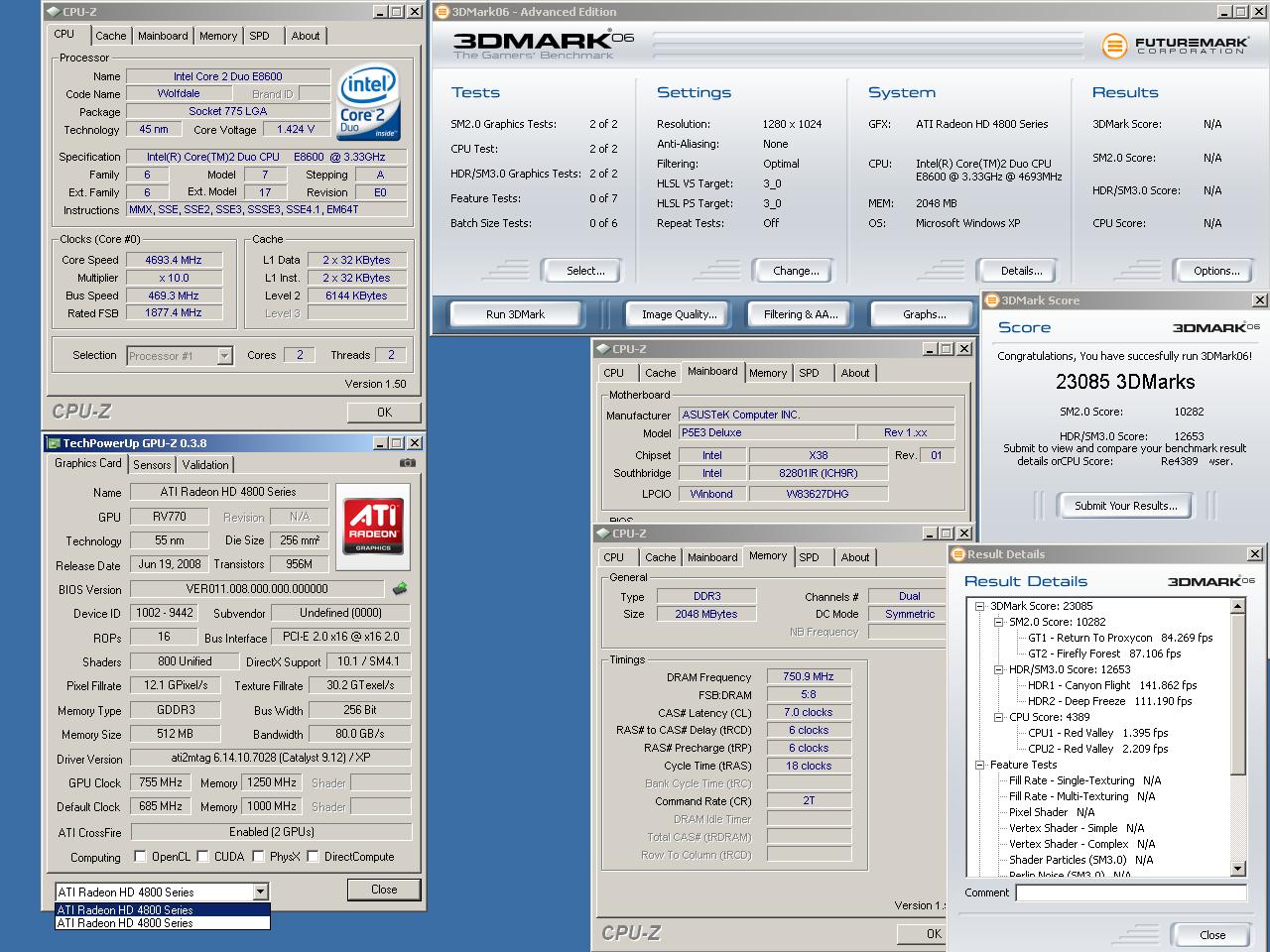Screen dimensions: 1270x952
Task: Switch to Cache tab in top-left CPU-Z
Action: point(111,36)
